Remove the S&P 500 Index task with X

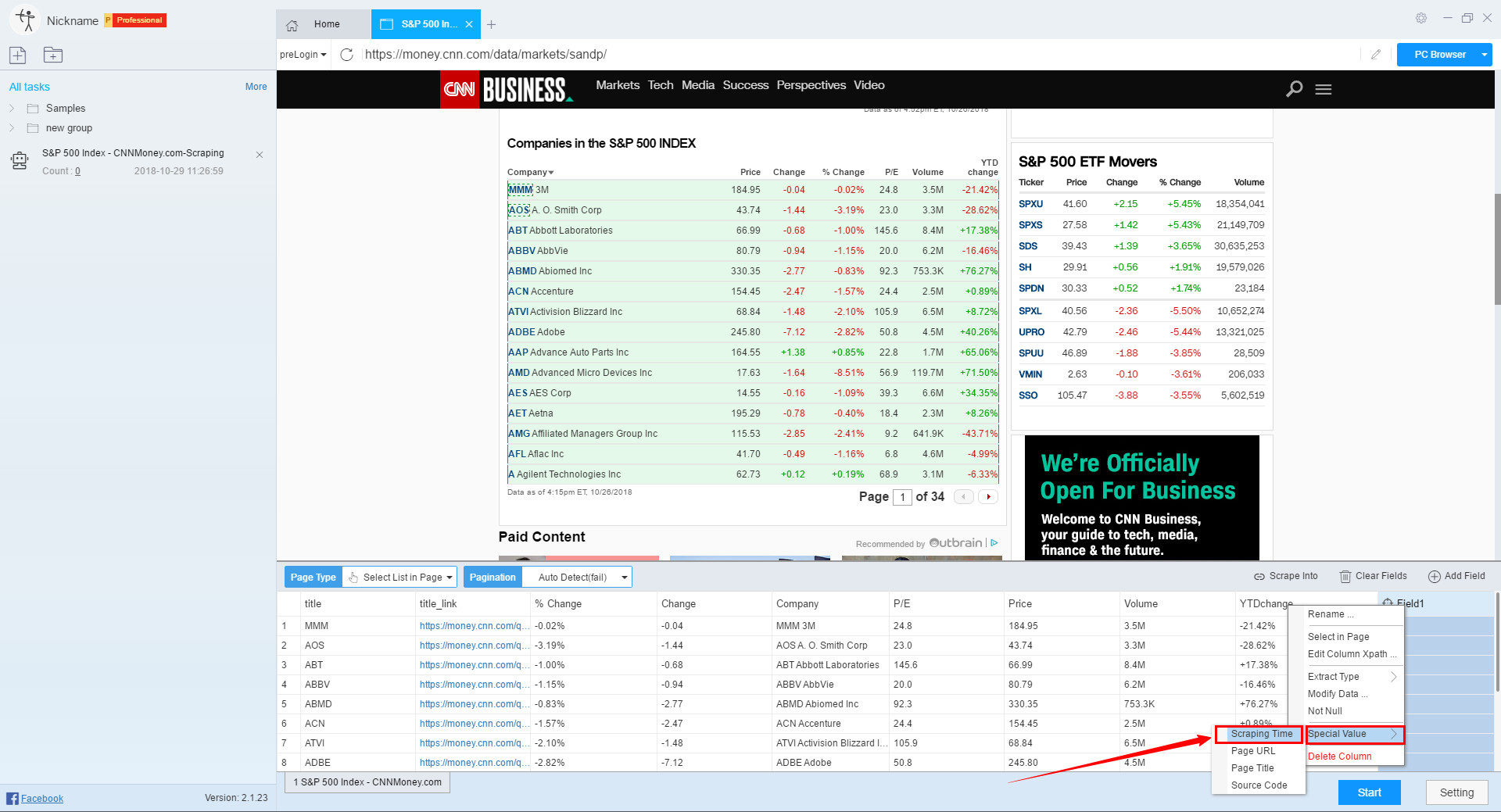[x=260, y=155]
